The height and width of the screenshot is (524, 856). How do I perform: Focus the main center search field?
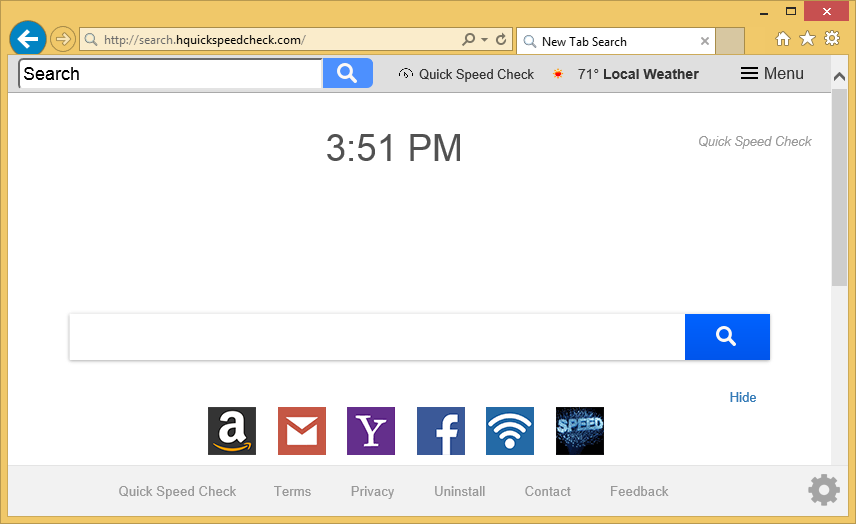tap(376, 337)
